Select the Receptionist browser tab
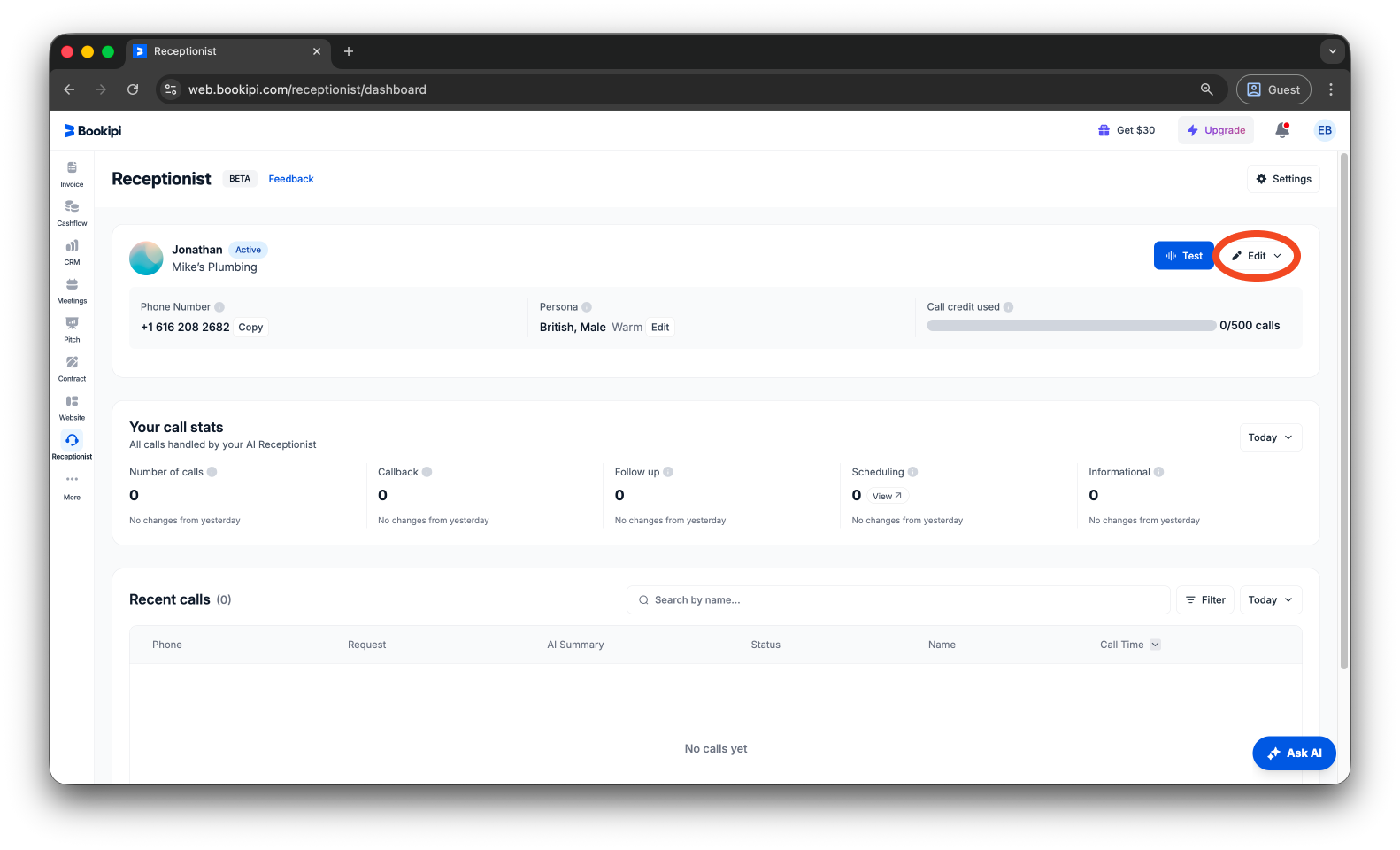Viewport: 1400px width, 850px height. pyautogui.click(x=229, y=51)
